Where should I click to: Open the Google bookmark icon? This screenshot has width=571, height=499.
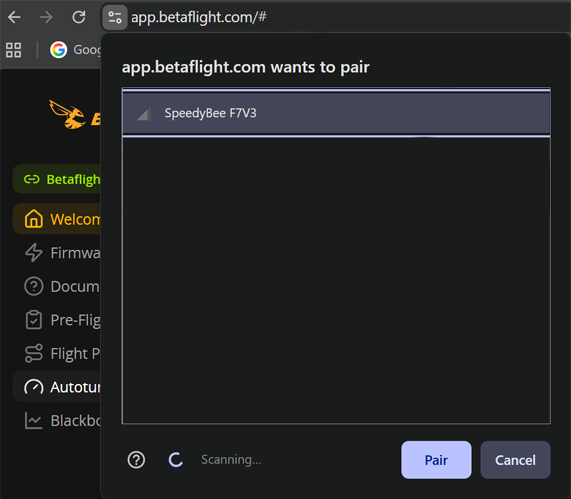coord(58,50)
